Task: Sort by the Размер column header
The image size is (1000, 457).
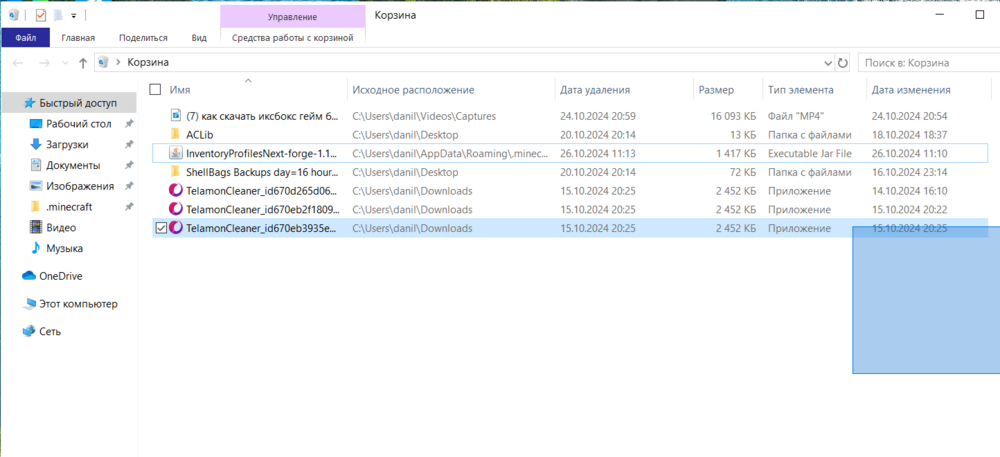Action: point(716,90)
